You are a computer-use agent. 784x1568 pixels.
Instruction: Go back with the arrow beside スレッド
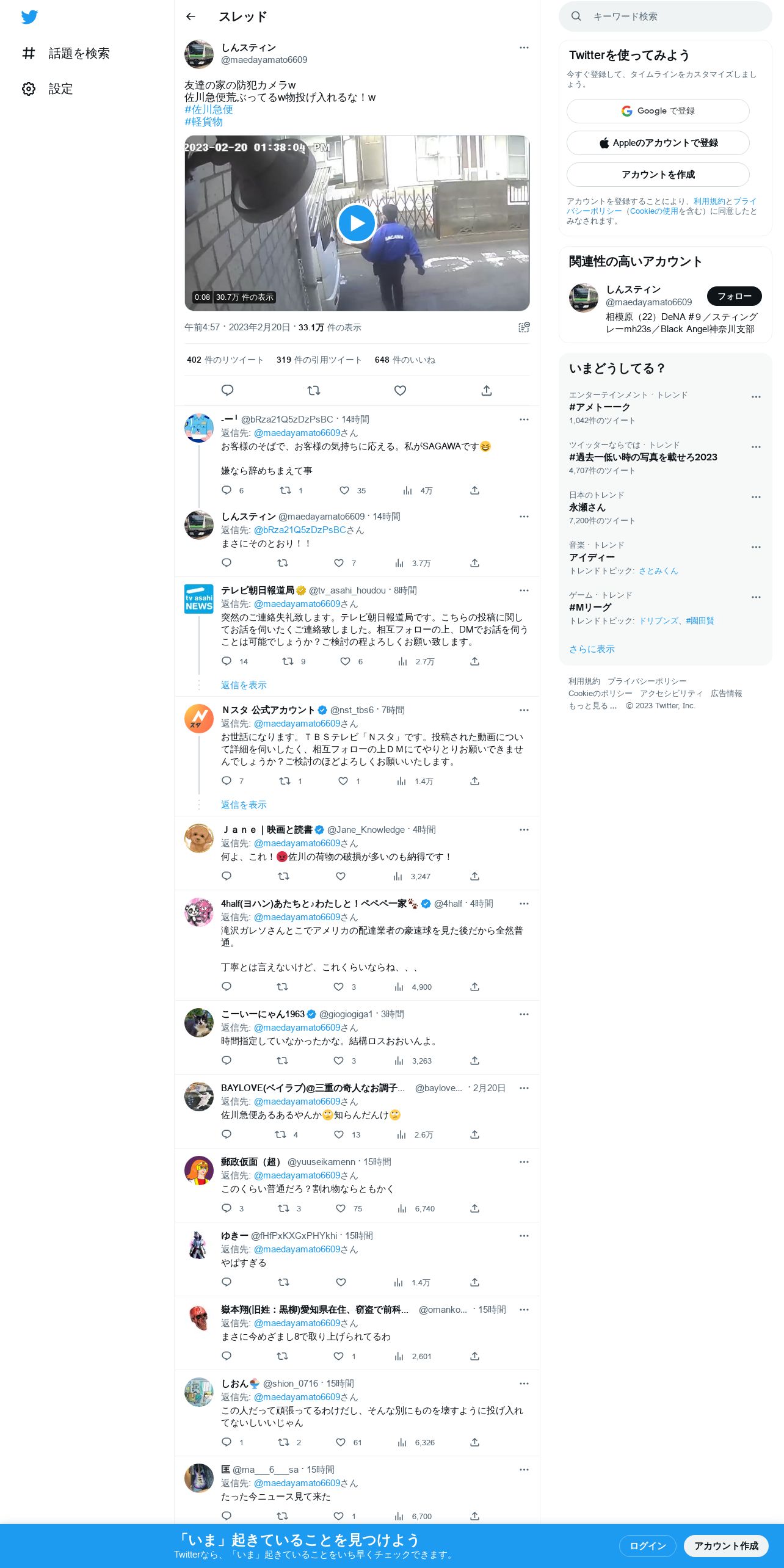click(191, 16)
